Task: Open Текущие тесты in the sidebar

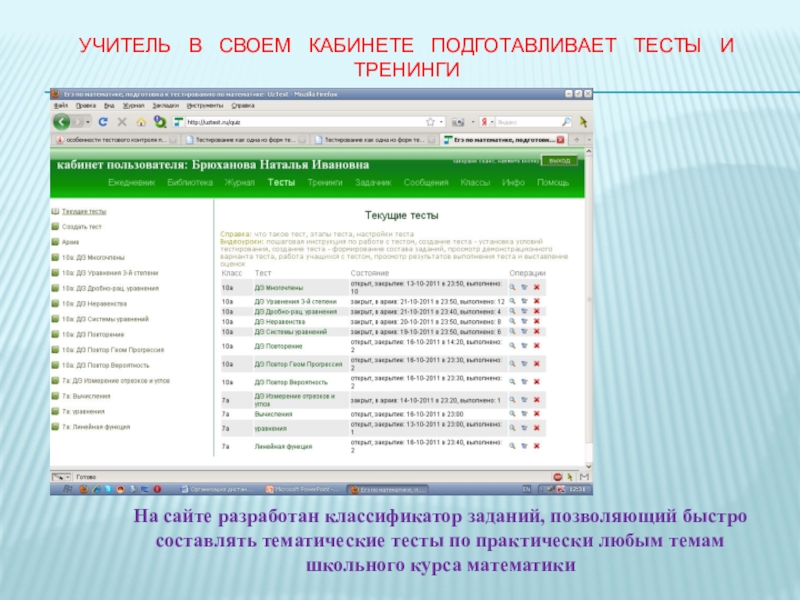Action: 84,211
